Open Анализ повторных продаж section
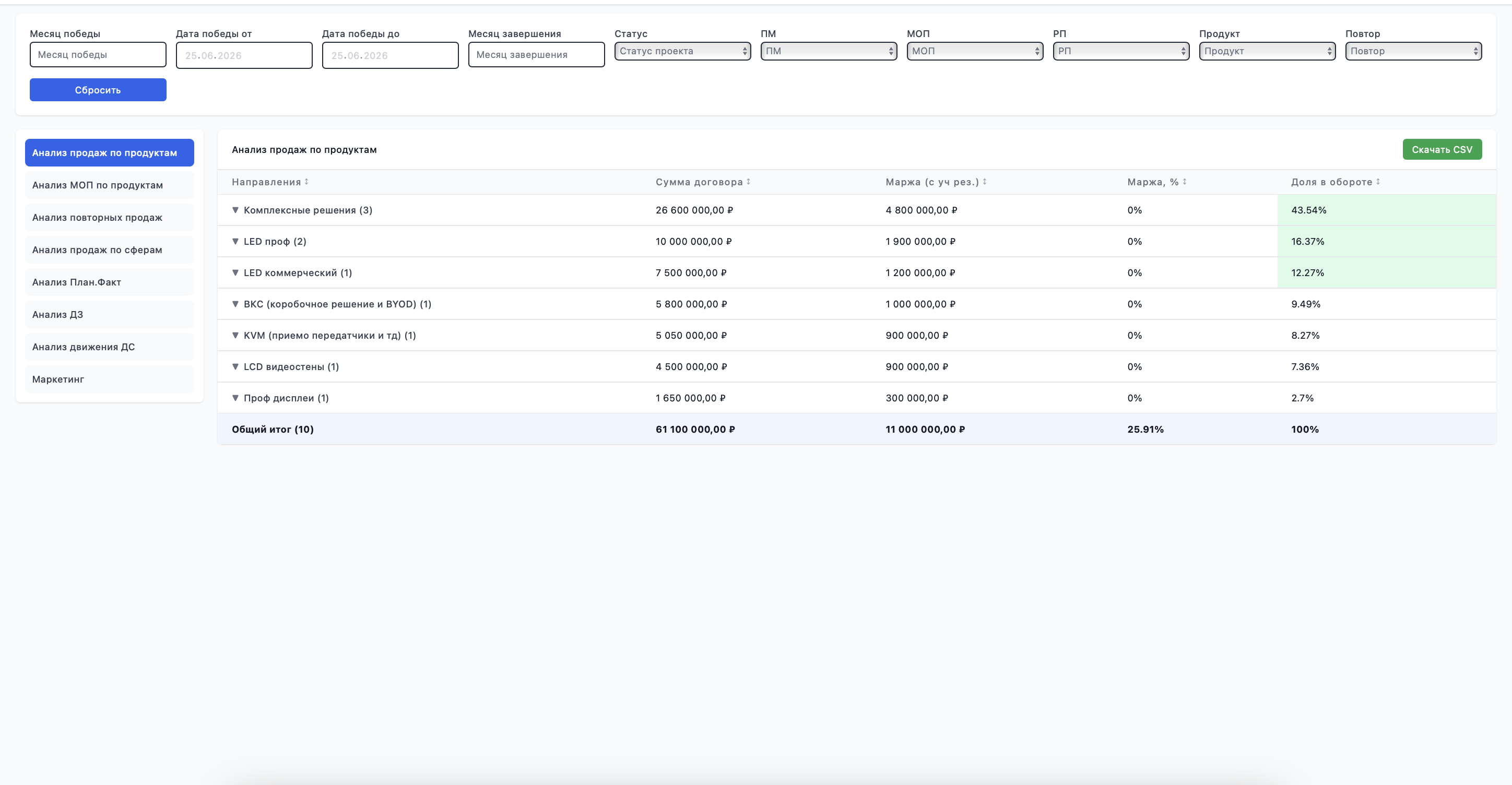 109,217
